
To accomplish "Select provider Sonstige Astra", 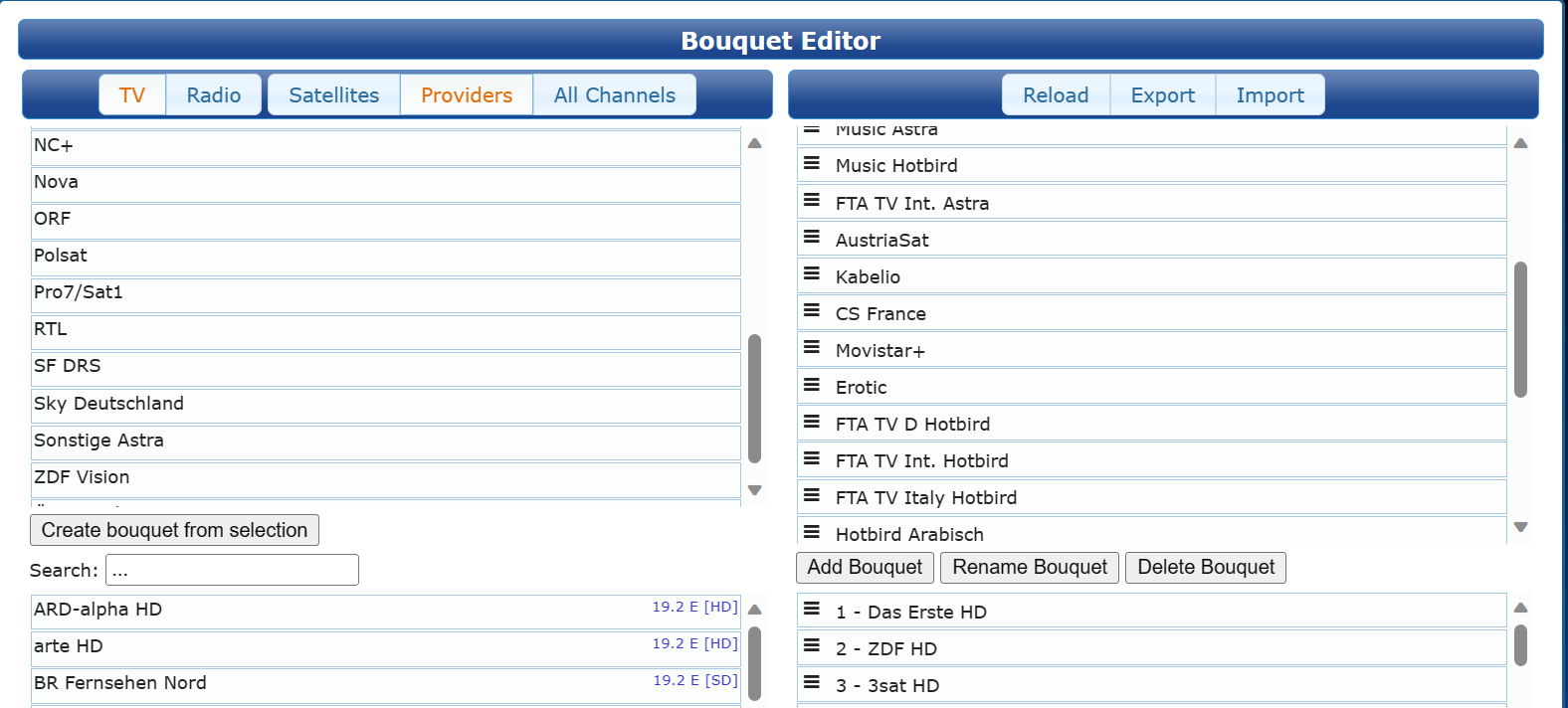I will click(386, 442).
